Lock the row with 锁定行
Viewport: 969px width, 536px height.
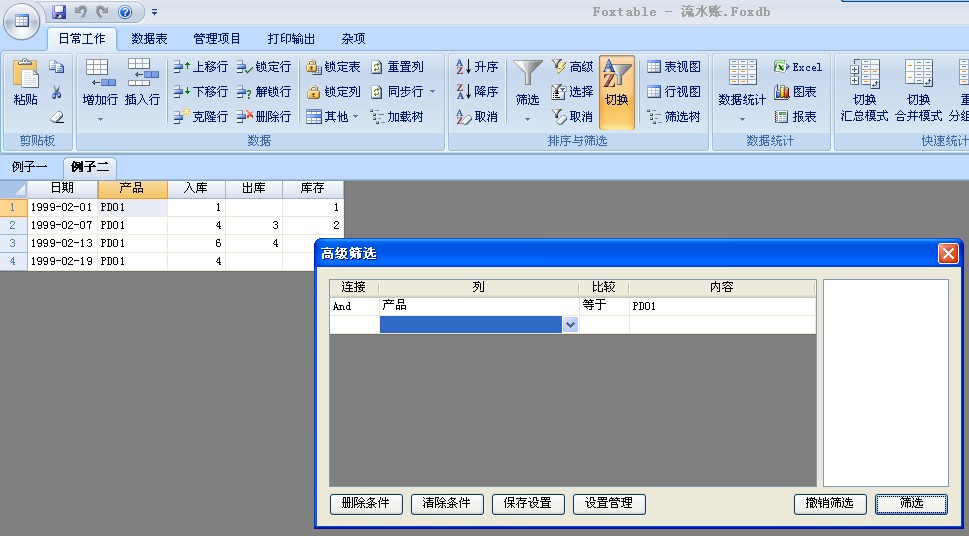(264, 67)
